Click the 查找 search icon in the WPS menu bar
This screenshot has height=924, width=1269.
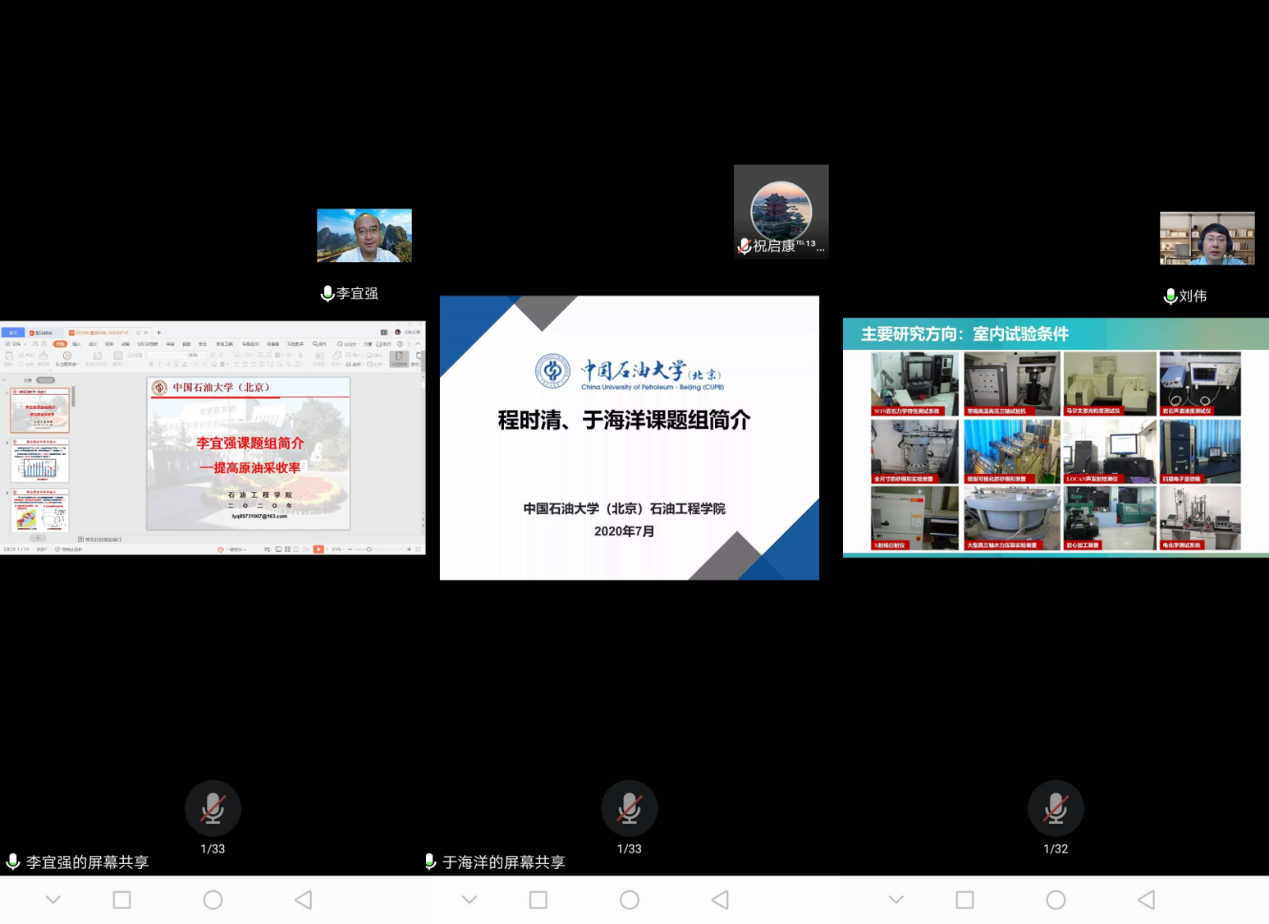pyautogui.click(x=318, y=344)
